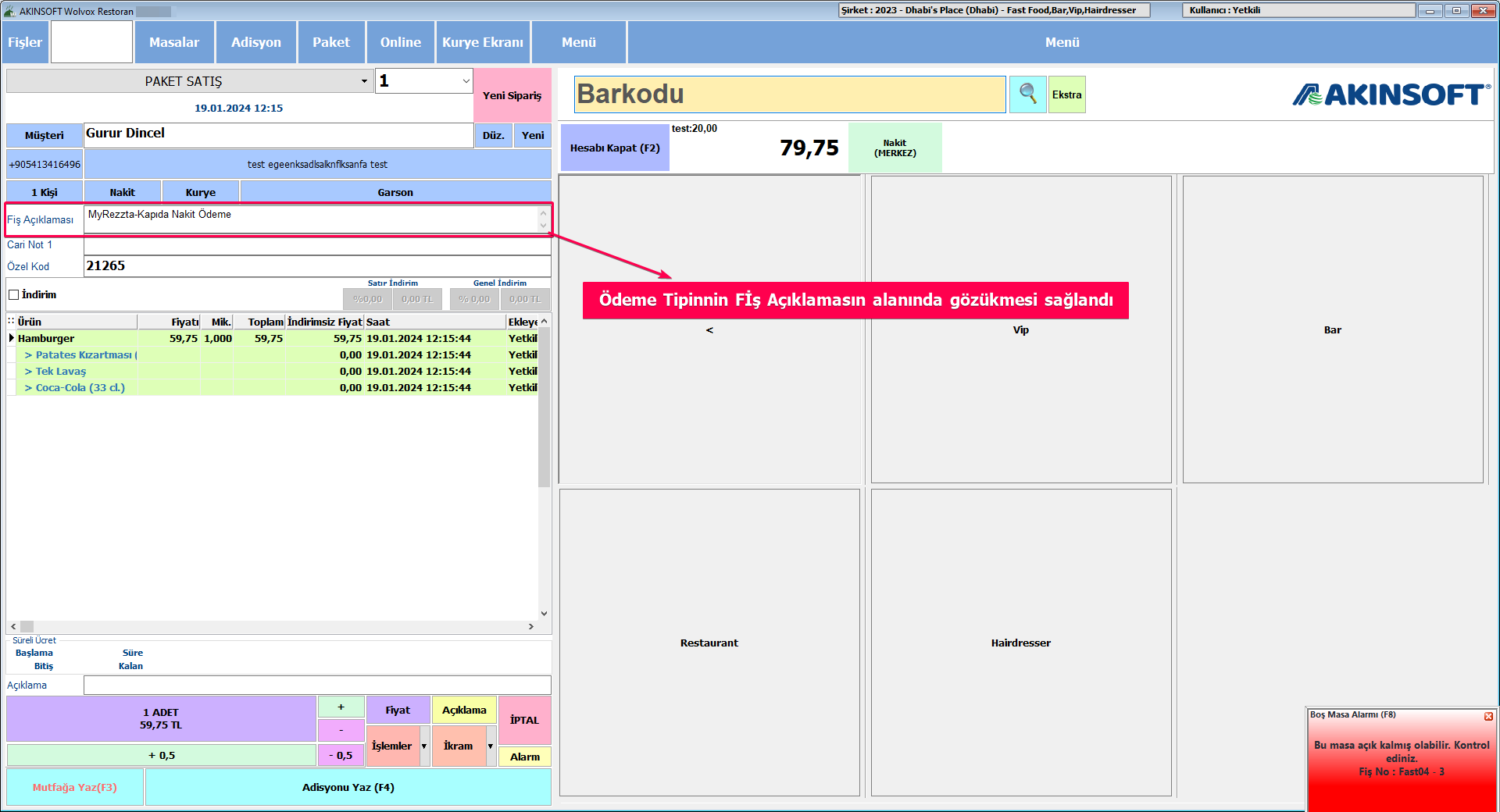The width and height of the screenshot is (1500, 812).
Task: Switch to the Masalar tab
Action: point(174,42)
